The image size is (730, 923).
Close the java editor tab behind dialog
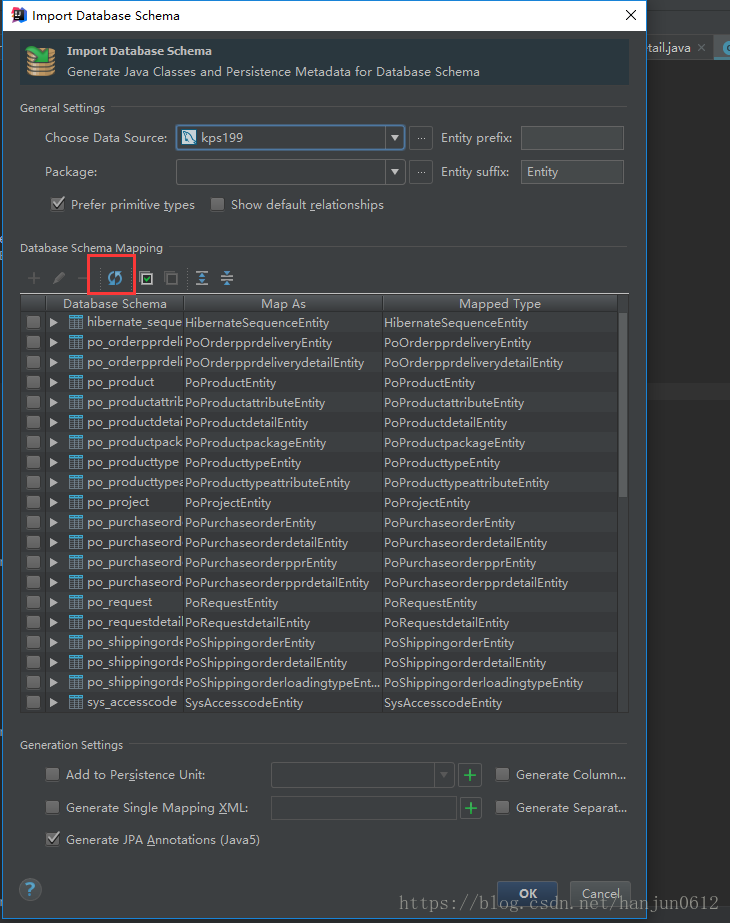click(x=701, y=48)
